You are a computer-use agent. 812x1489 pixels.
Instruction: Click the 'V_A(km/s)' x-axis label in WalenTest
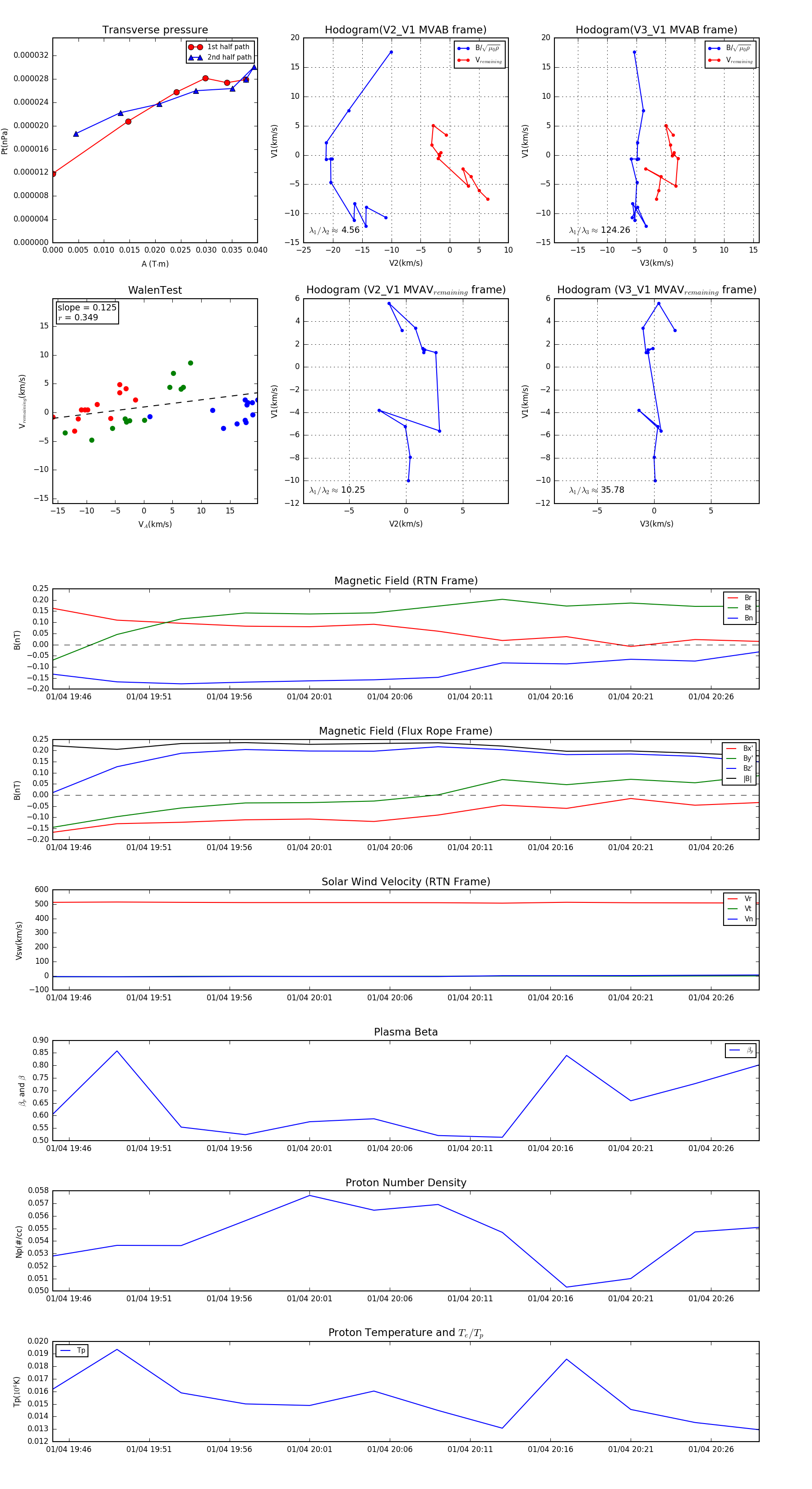155,524
